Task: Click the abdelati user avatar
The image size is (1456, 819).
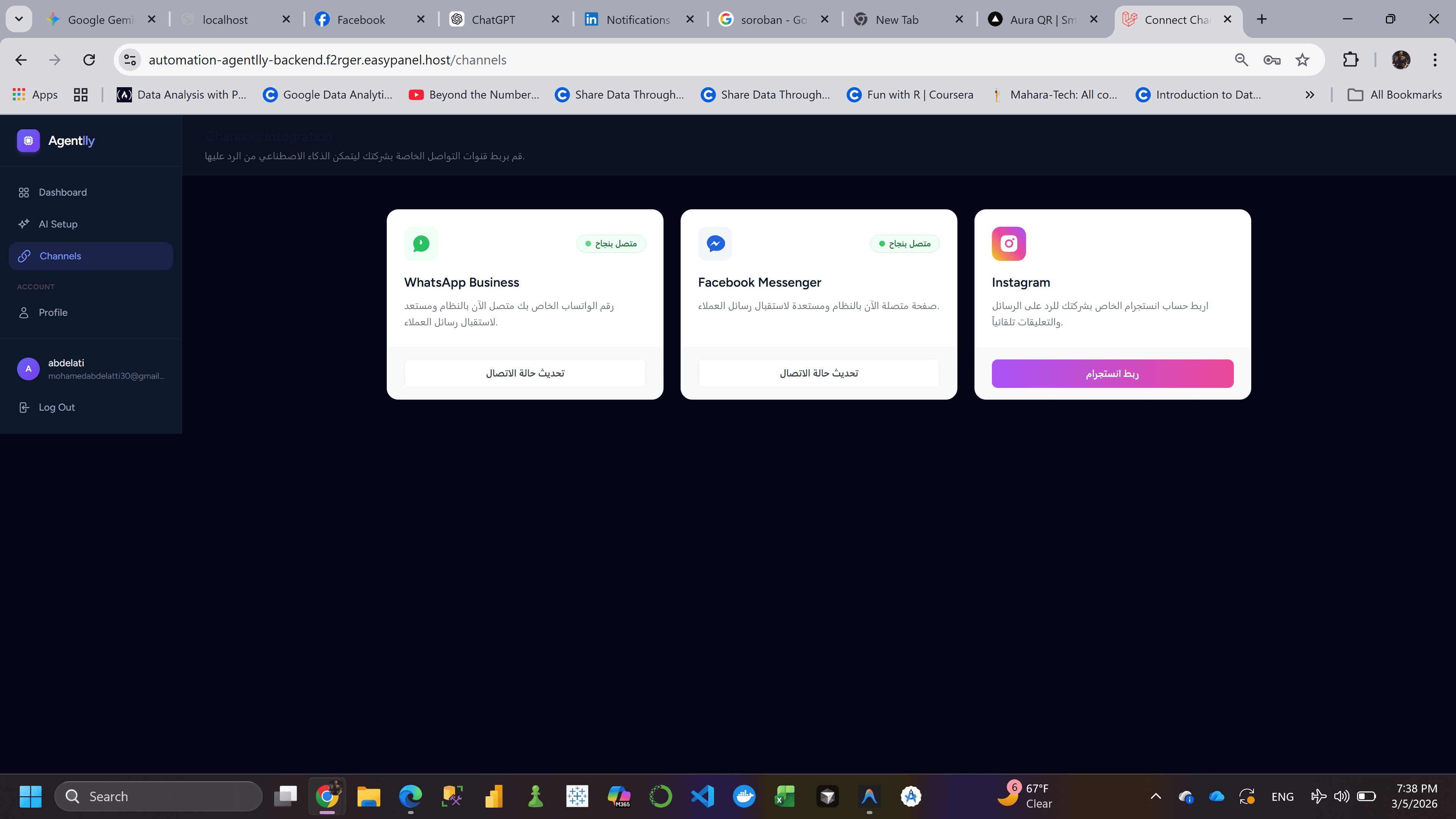Action: (x=28, y=369)
